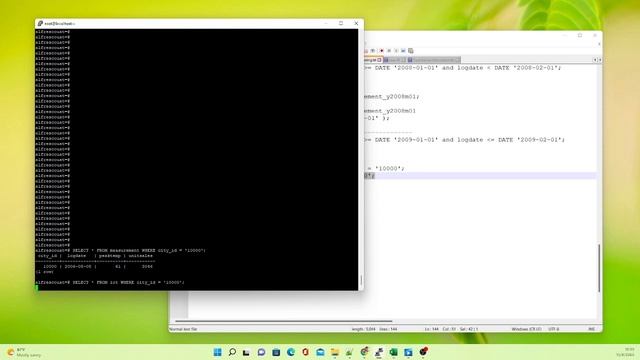Click the highlighted current line in Notepad++
The width and height of the screenshot is (640, 360).
click(480, 176)
